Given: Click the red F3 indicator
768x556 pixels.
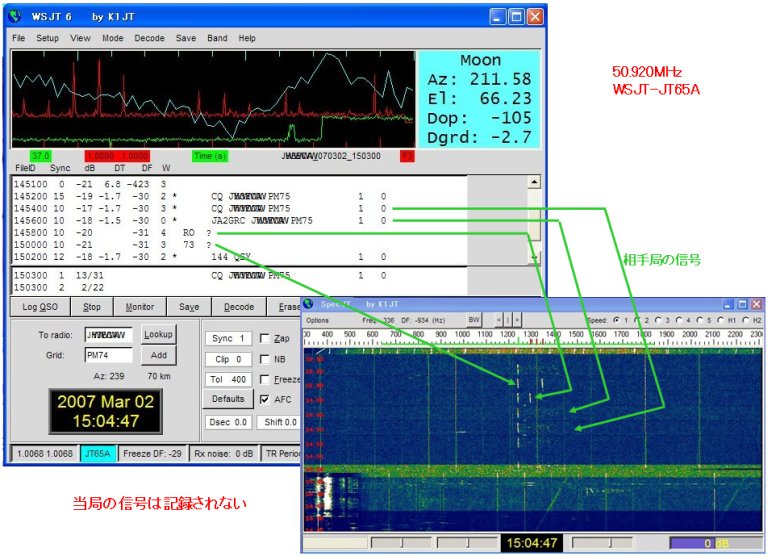Looking at the screenshot, I should pyautogui.click(x=407, y=156).
